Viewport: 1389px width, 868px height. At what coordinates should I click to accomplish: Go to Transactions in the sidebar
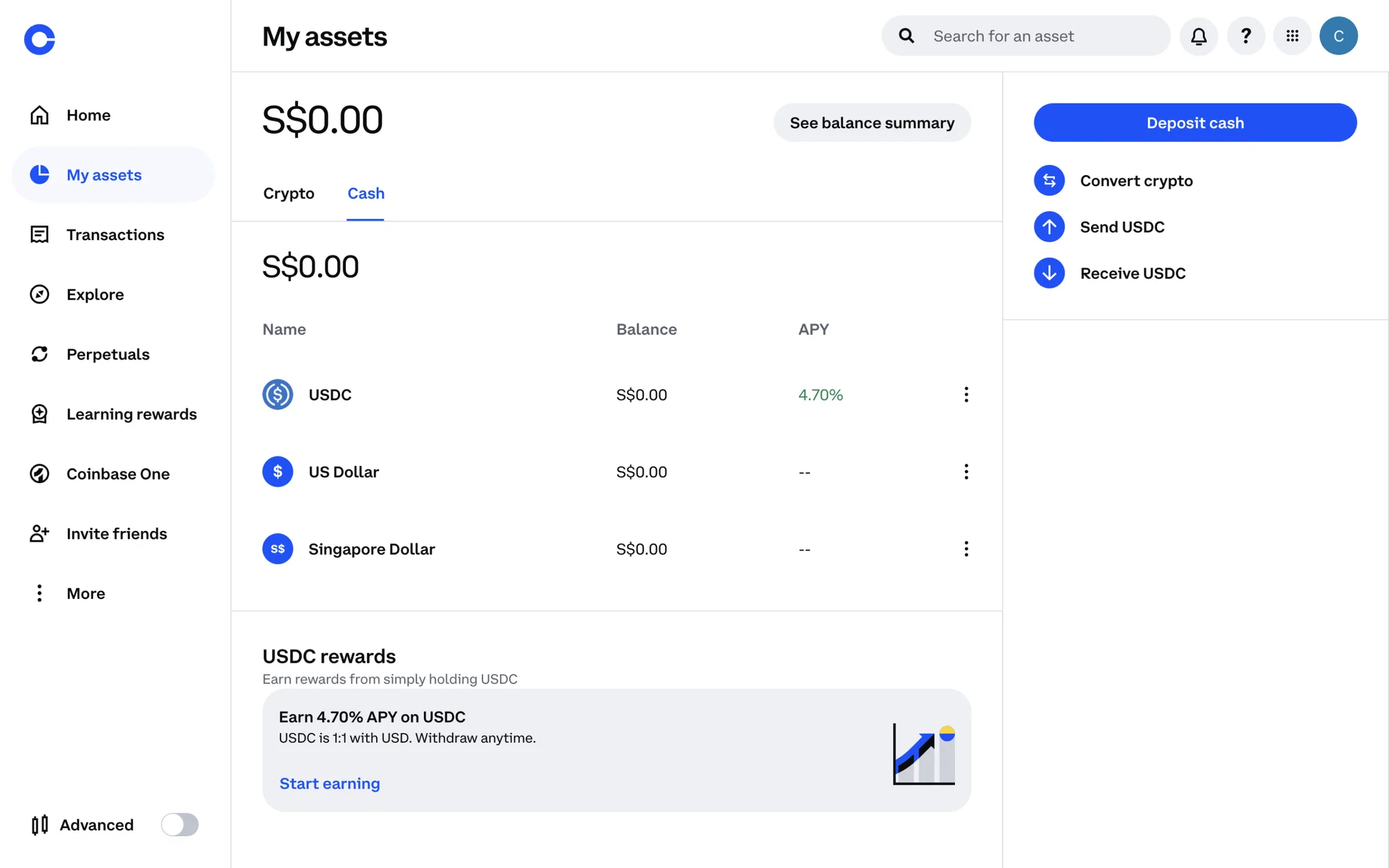point(115,235)
